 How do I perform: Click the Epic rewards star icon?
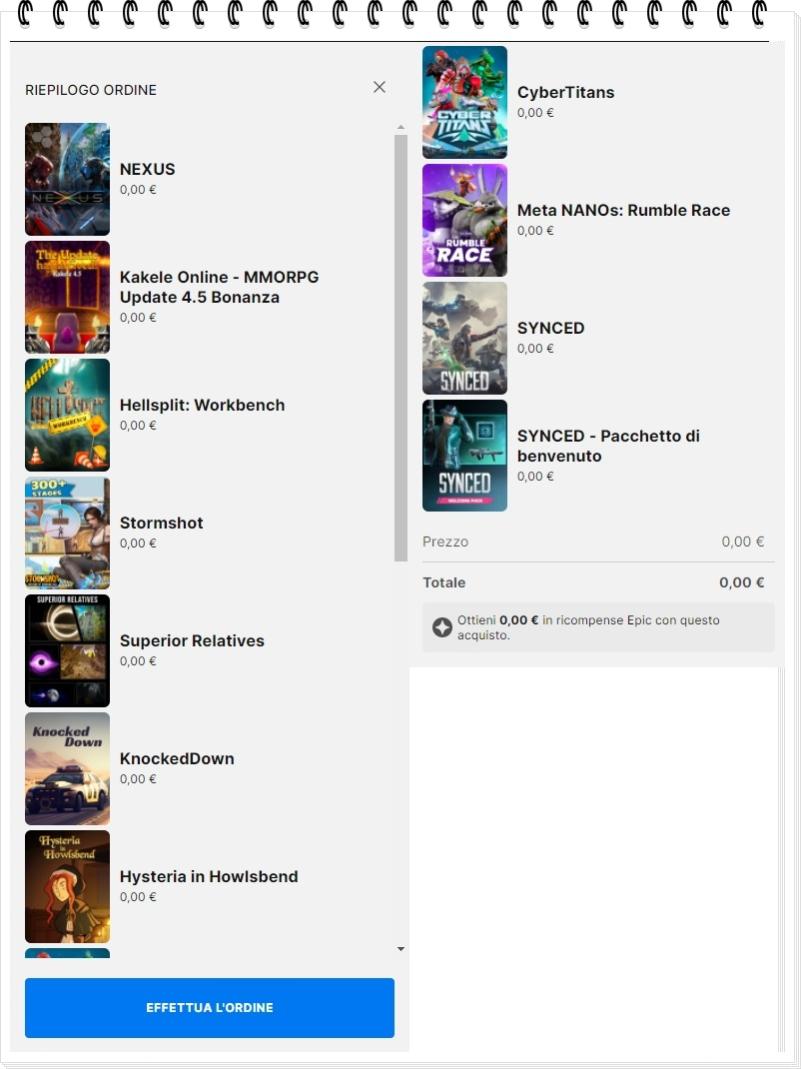pos(442,627)
